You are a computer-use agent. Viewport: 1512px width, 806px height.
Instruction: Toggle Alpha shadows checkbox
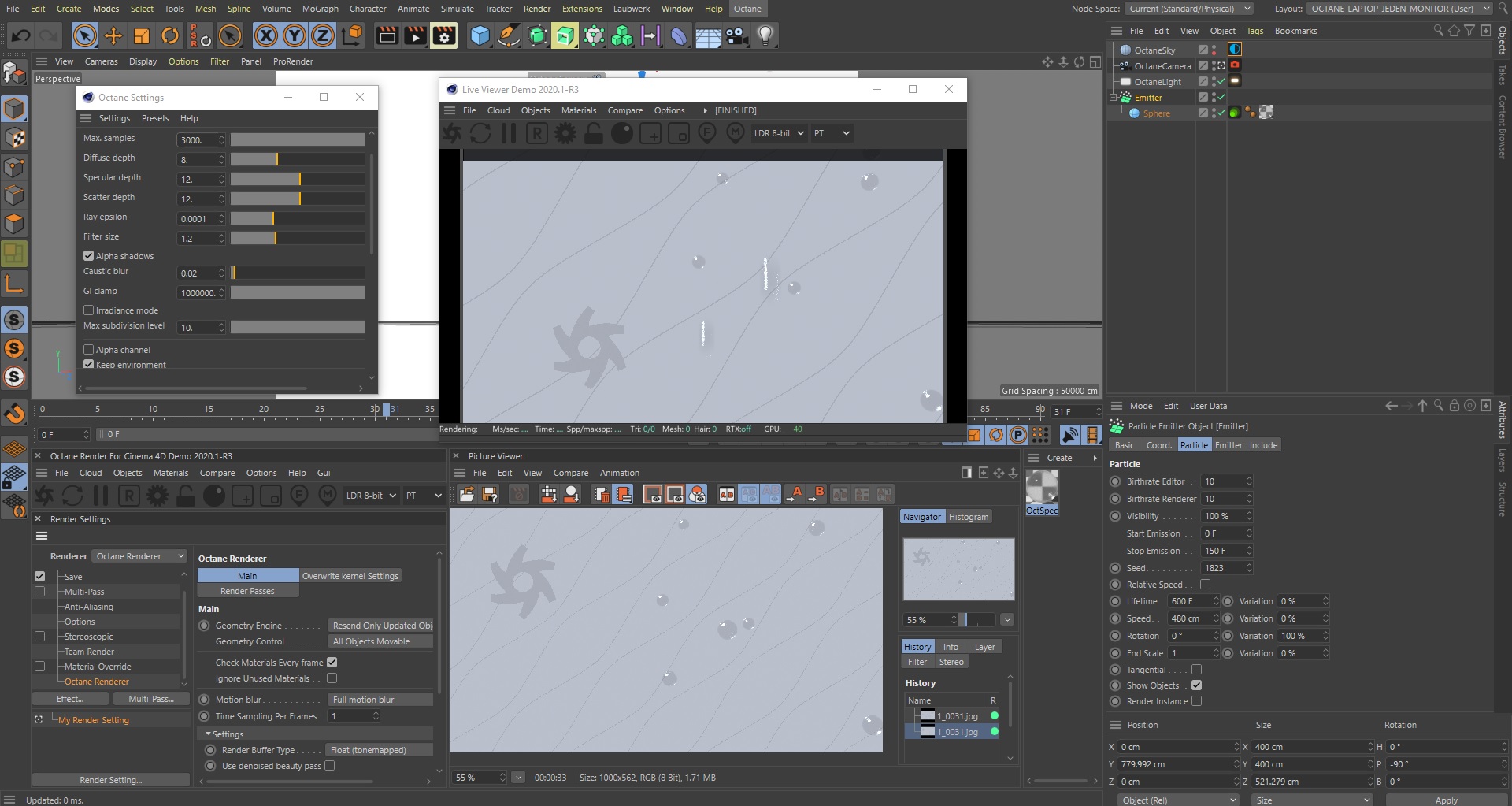click(x=89, y=256)
